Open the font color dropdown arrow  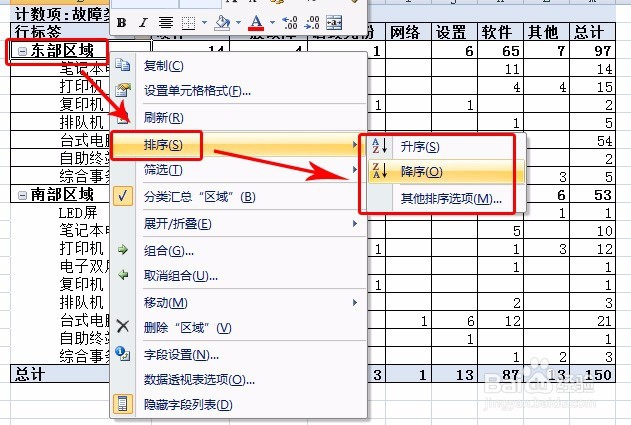(x=272, y=23)
